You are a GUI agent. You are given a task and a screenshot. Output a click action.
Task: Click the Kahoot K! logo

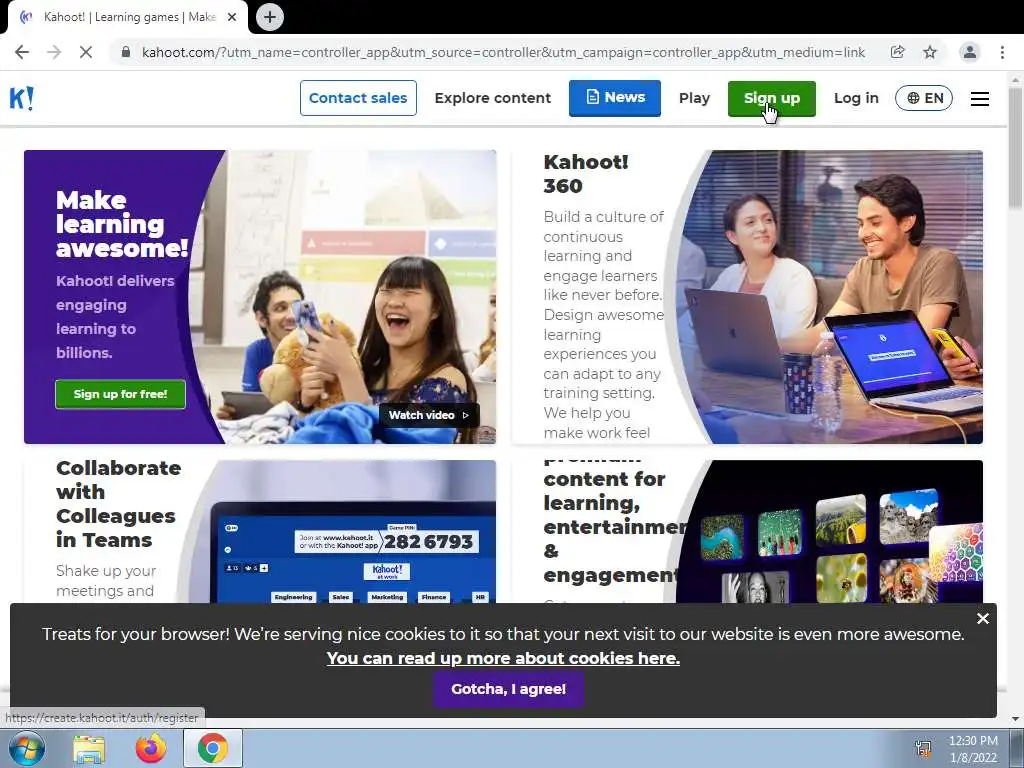(22, 99)
